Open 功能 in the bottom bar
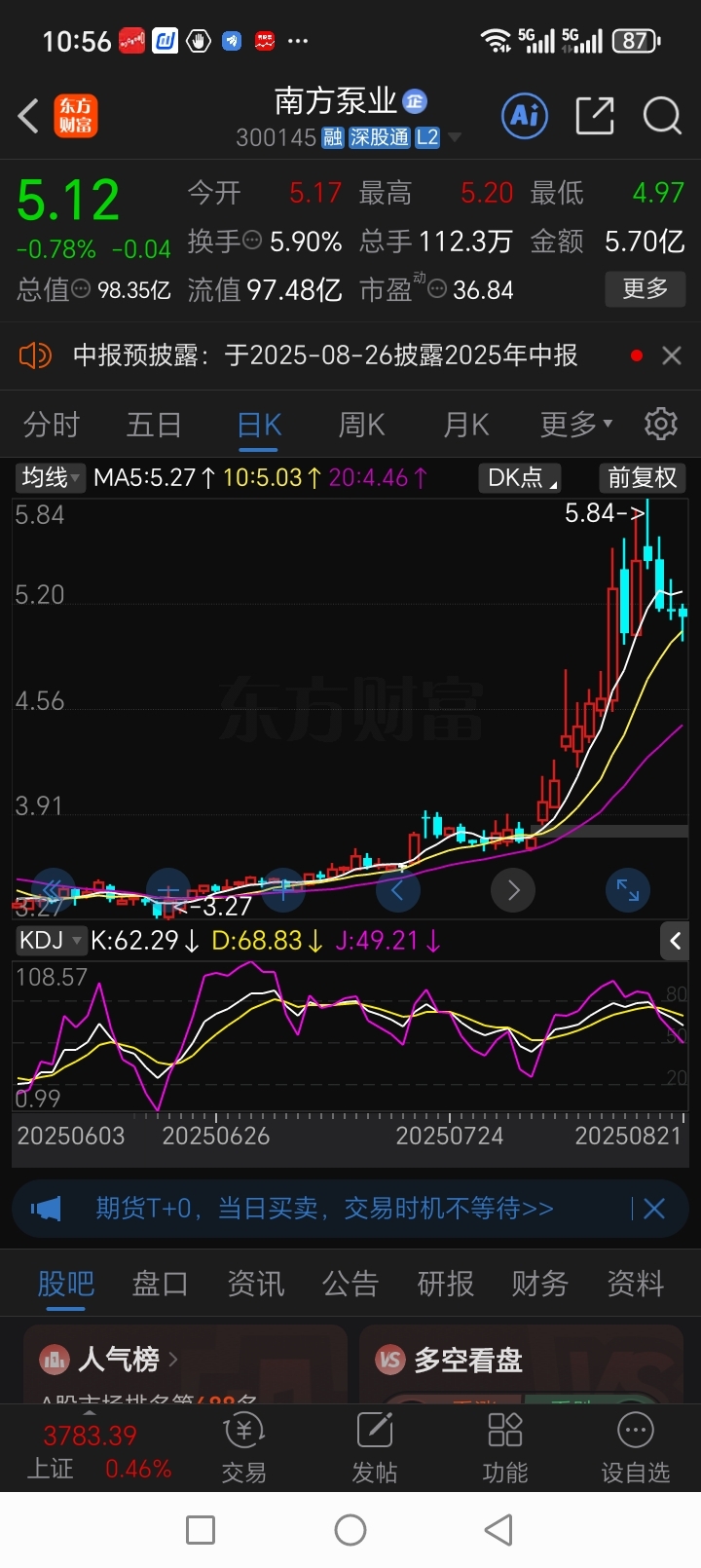This screenshot has width=701, height=1568. [x=505, y=1448]
